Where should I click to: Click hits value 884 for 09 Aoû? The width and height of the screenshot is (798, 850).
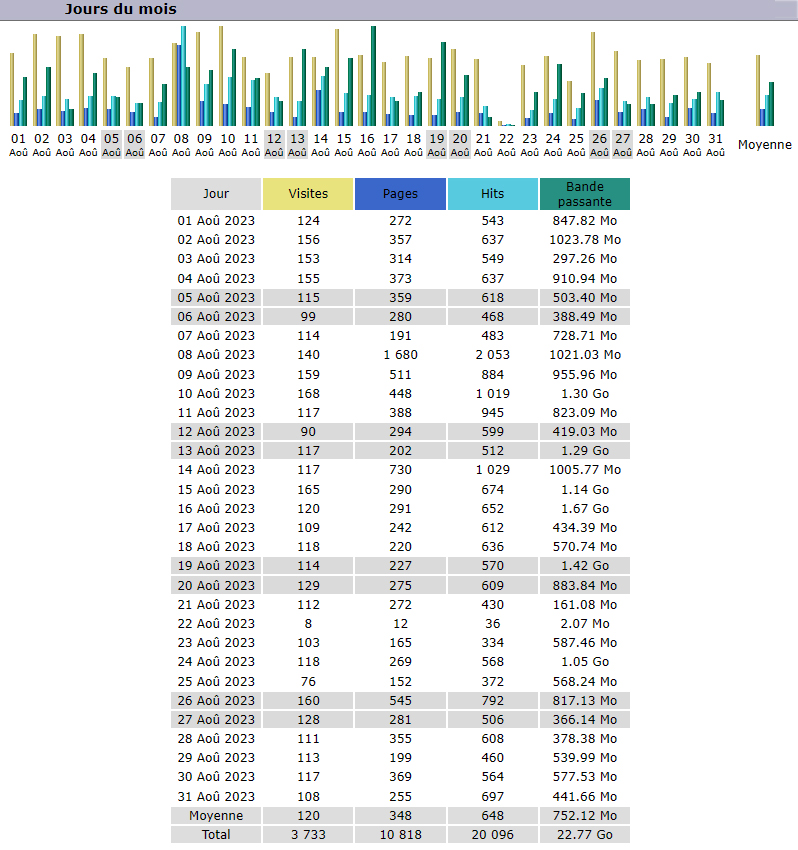point(492,375)
